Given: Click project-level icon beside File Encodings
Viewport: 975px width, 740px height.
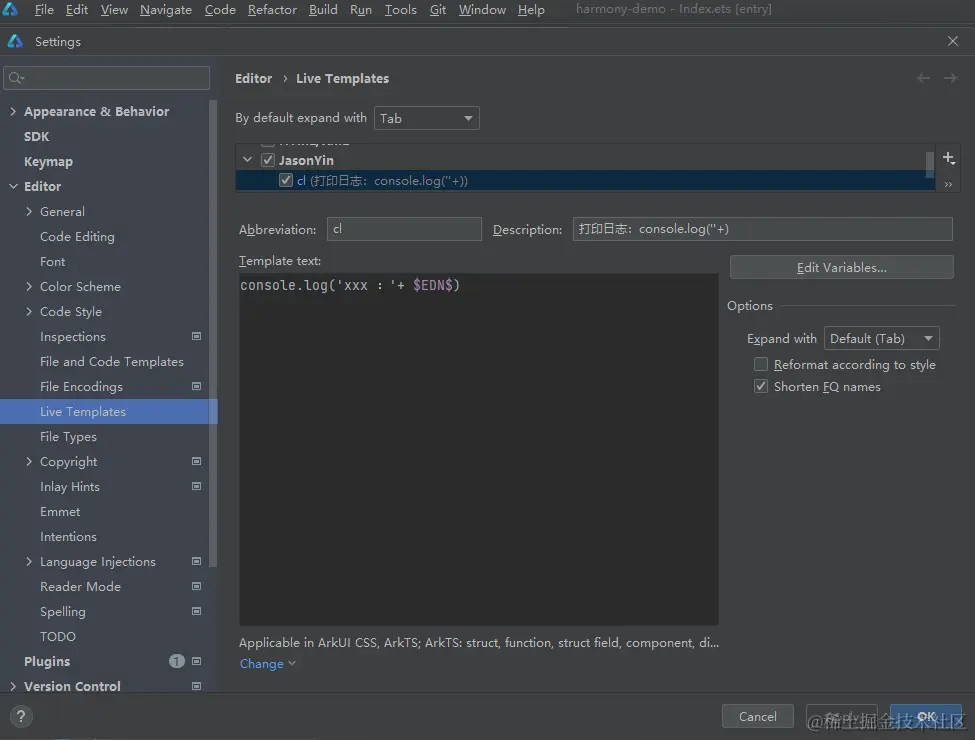Looking at the screenshot, I should click(196, 386).
